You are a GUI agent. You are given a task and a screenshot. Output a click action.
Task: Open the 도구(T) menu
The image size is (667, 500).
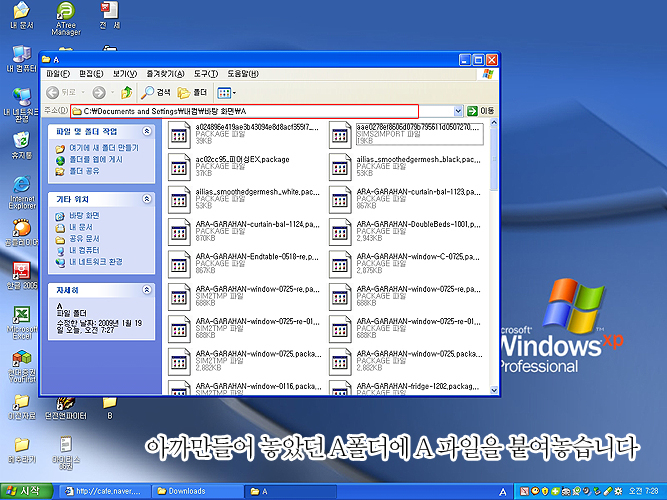[x=205, y=74]
